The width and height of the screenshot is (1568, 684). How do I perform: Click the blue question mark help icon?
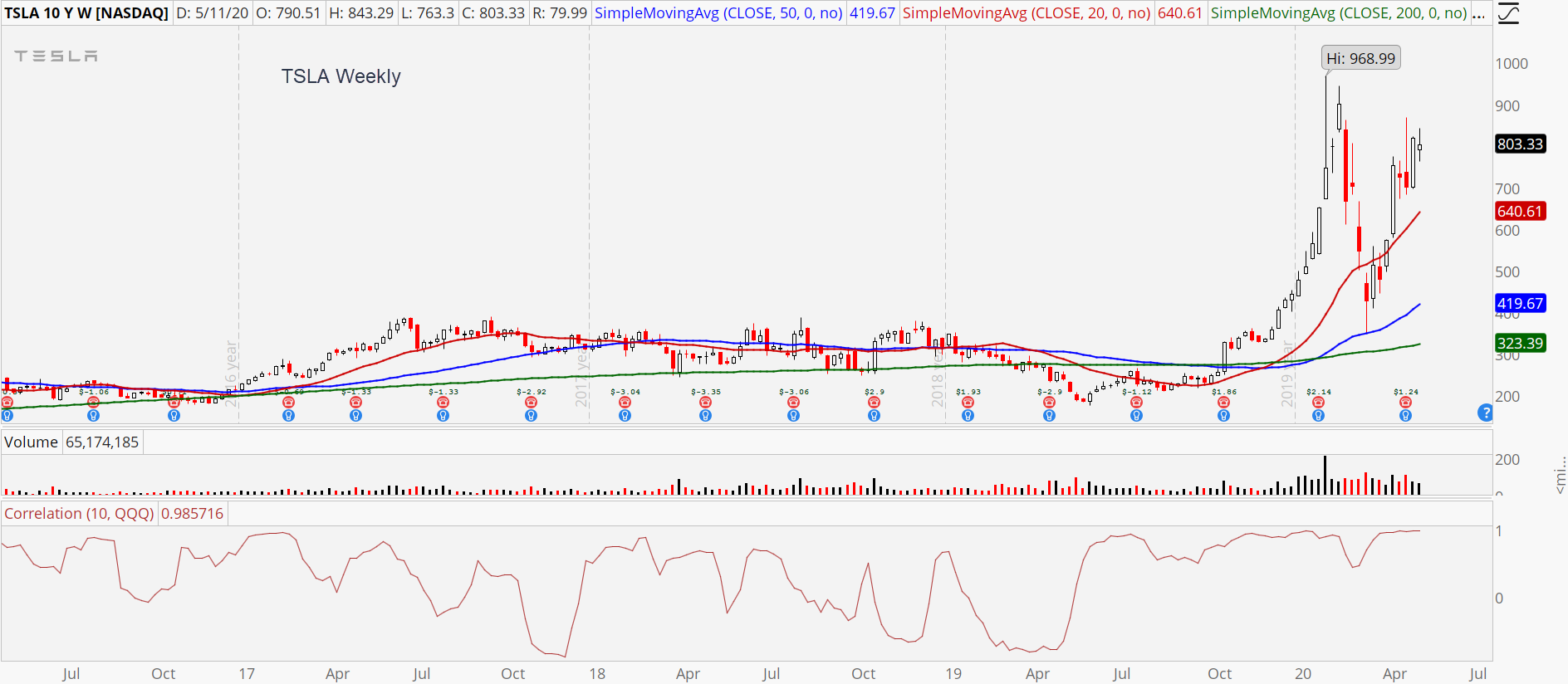click(1485, 413)
